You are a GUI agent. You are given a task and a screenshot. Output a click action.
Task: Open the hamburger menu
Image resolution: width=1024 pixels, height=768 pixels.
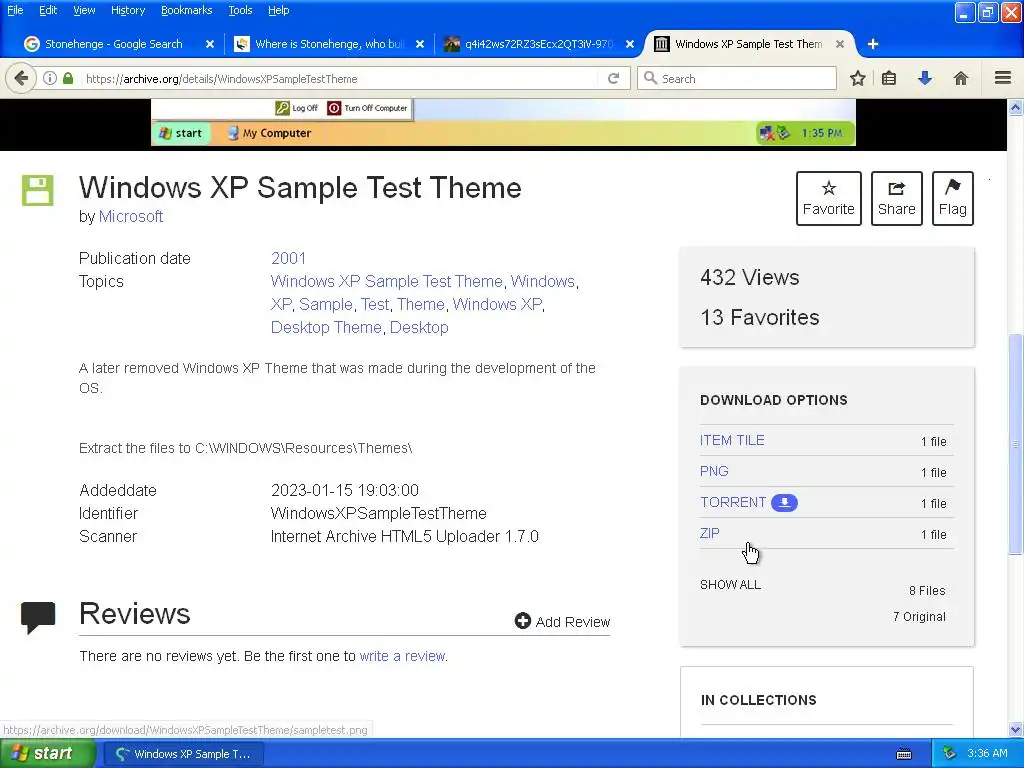(1003, 78)
